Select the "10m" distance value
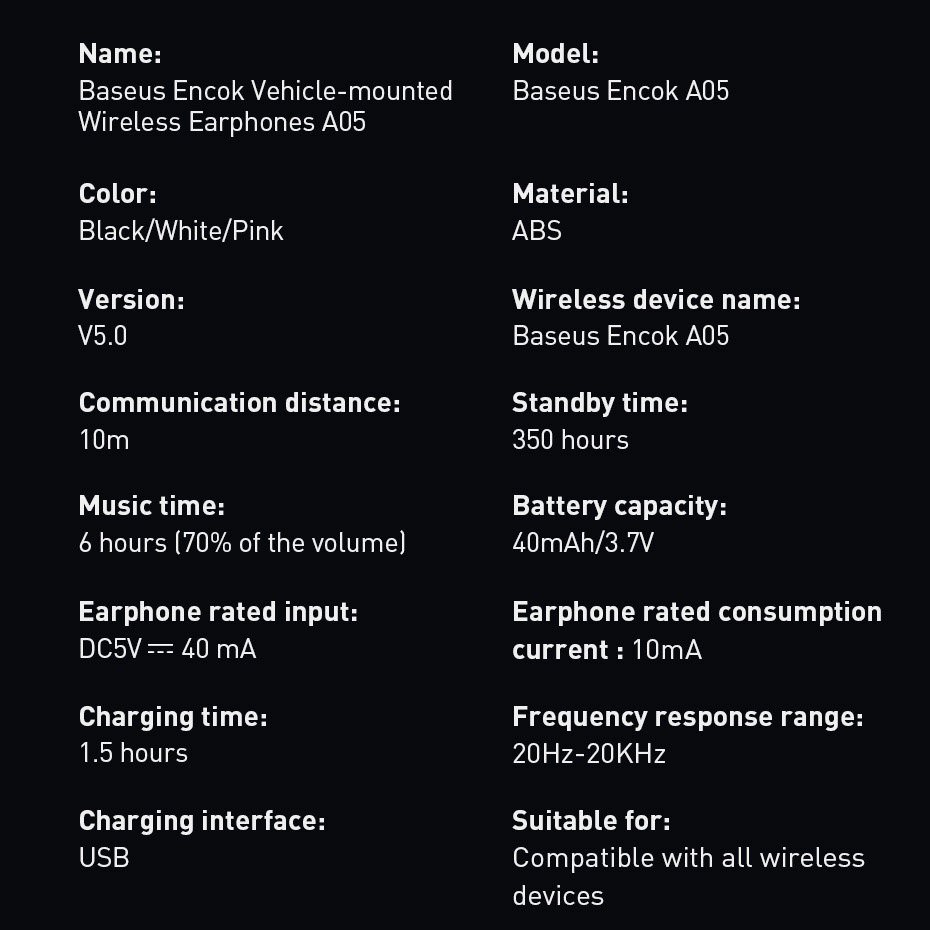Image resolution: width=930 pixels, height=930 pixels. tap(104, 440)
